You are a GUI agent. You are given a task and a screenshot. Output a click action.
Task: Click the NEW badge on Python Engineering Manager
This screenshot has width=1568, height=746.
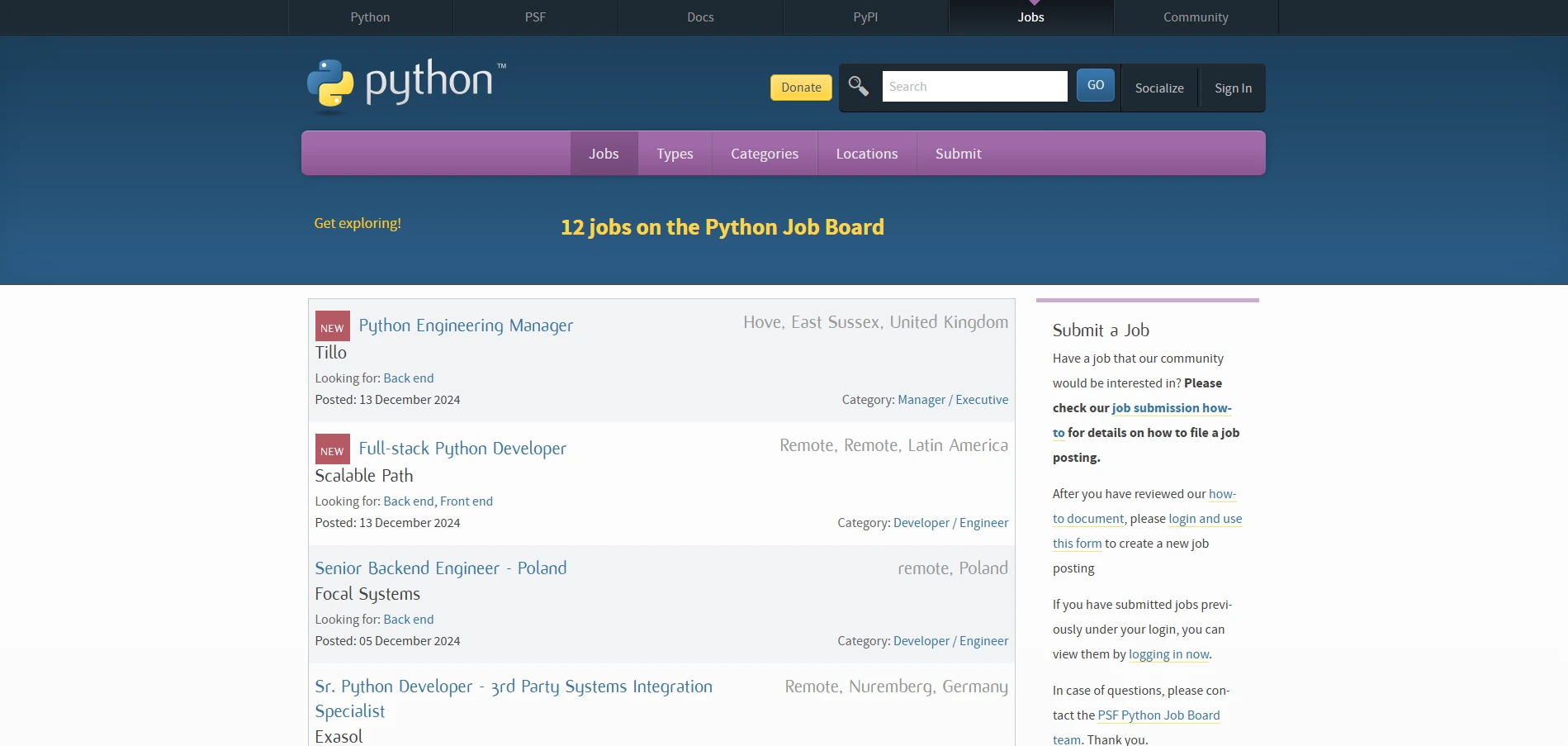coord(333,326)
